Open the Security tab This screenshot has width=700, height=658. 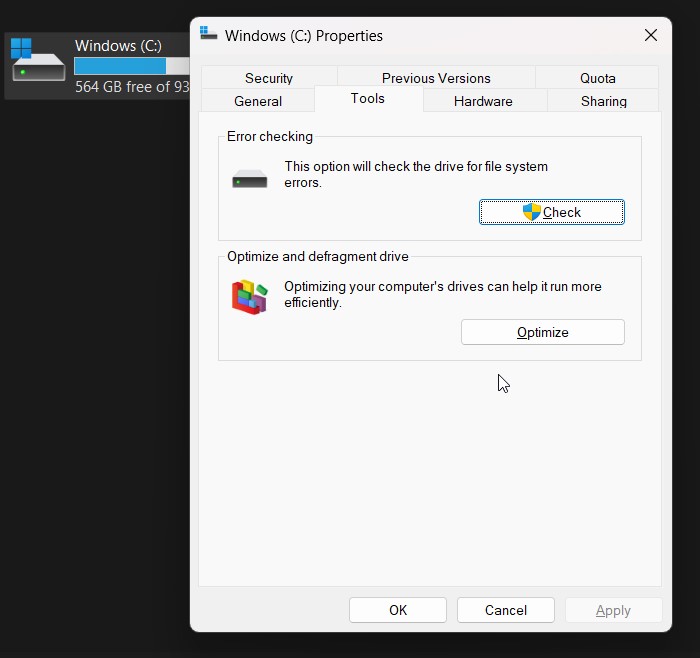pos(269,78)
